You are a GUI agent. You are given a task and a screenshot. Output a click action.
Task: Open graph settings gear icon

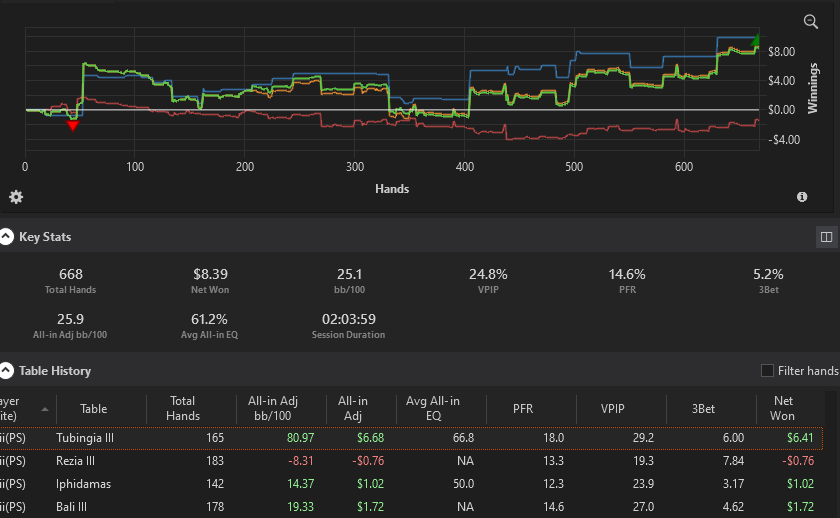16,197
